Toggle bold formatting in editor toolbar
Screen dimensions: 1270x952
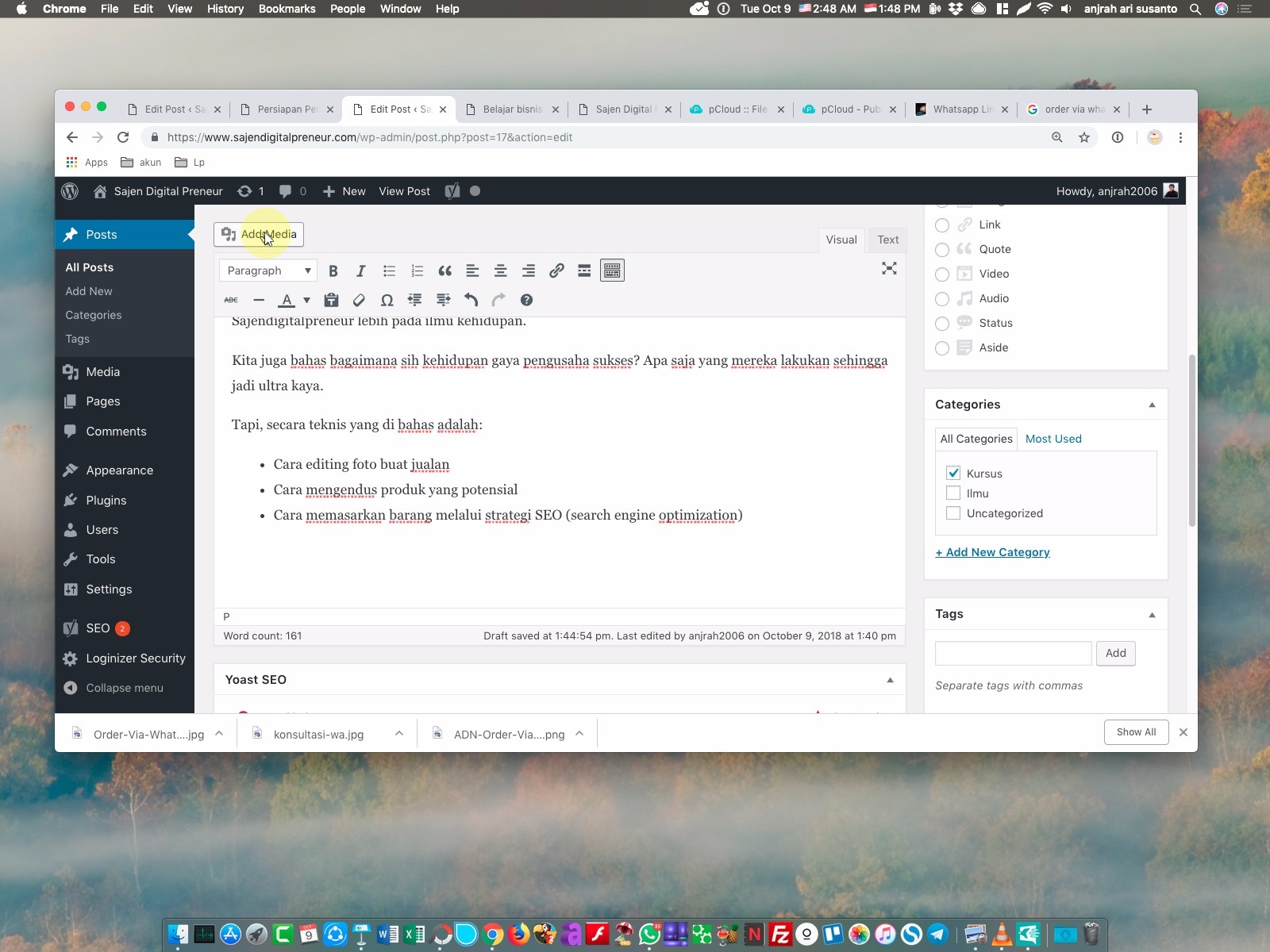click(x=333, y=271)
